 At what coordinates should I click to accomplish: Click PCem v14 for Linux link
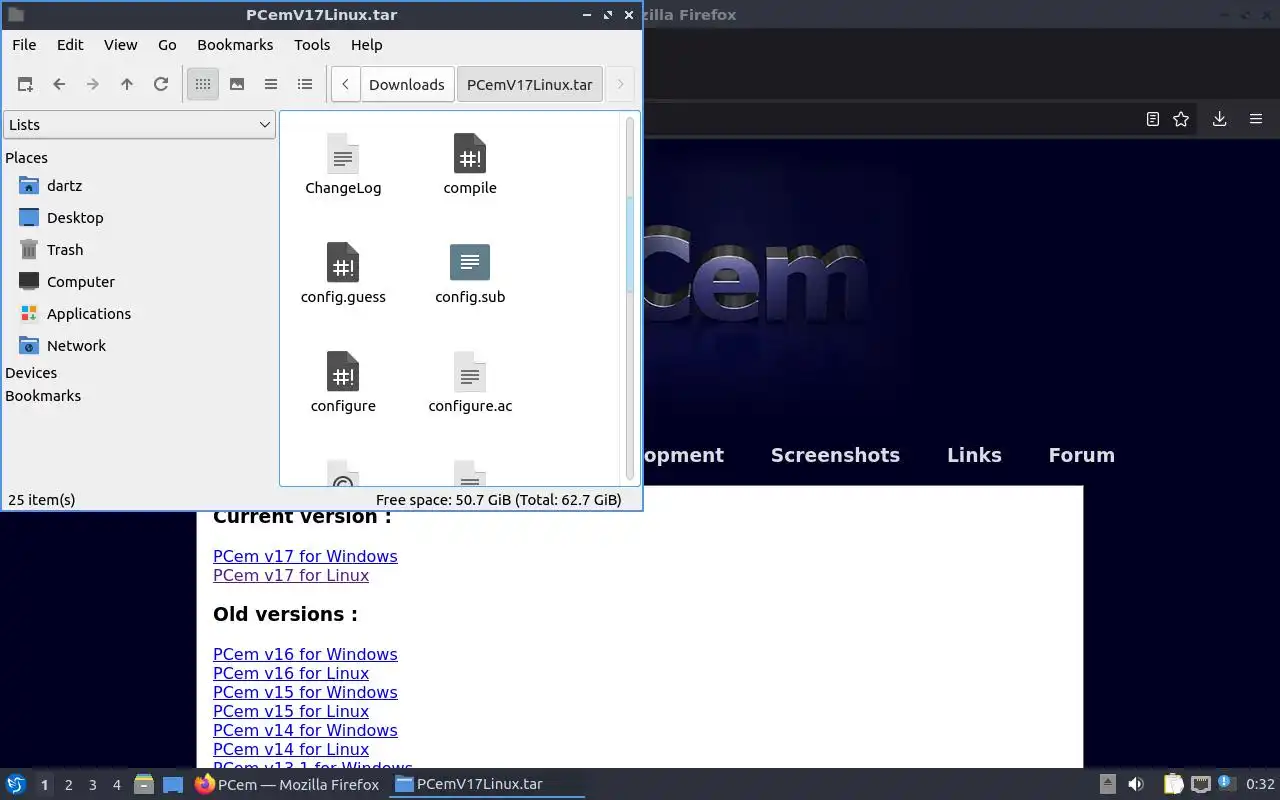coord(291,749)
